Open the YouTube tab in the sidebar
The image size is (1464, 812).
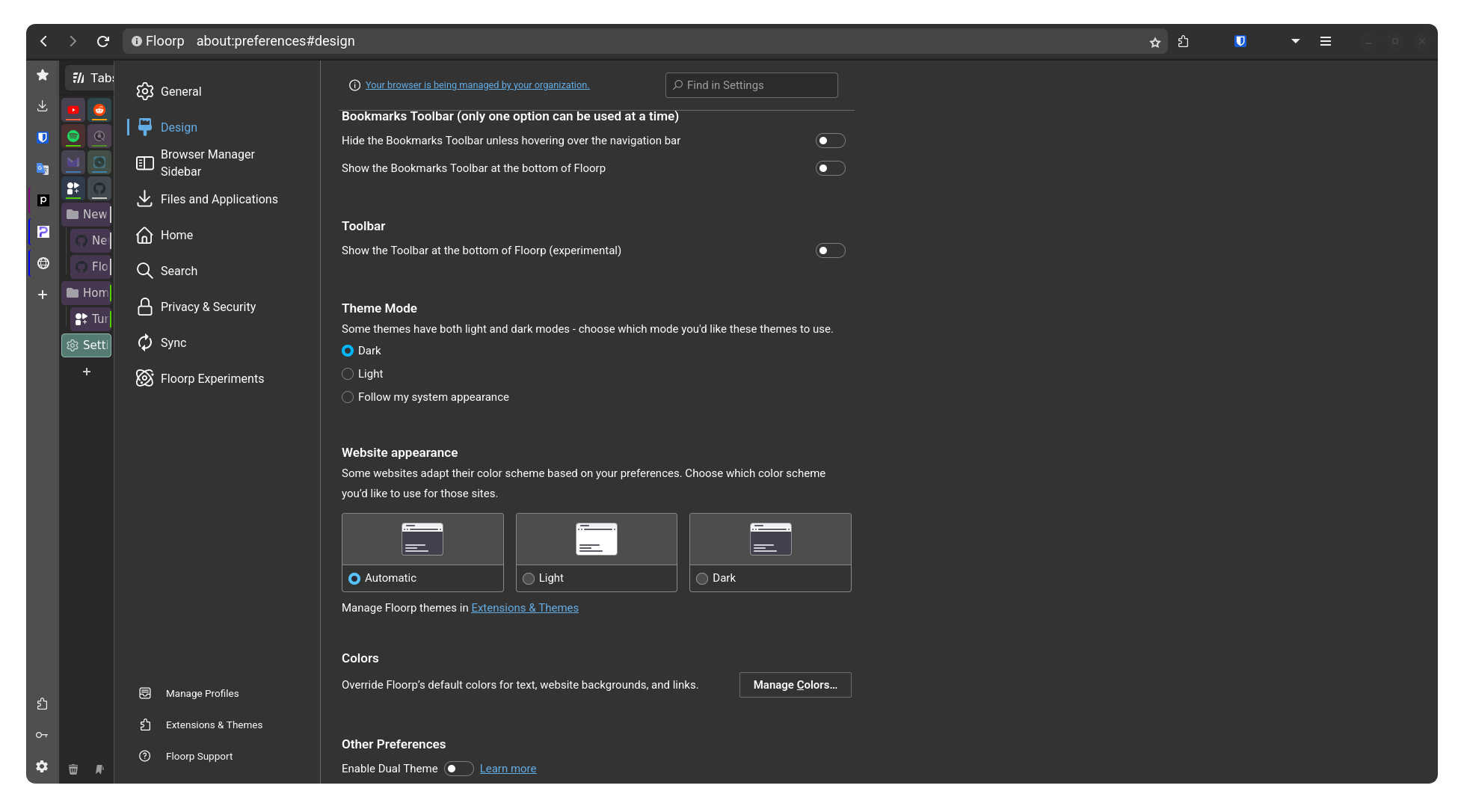73,110
